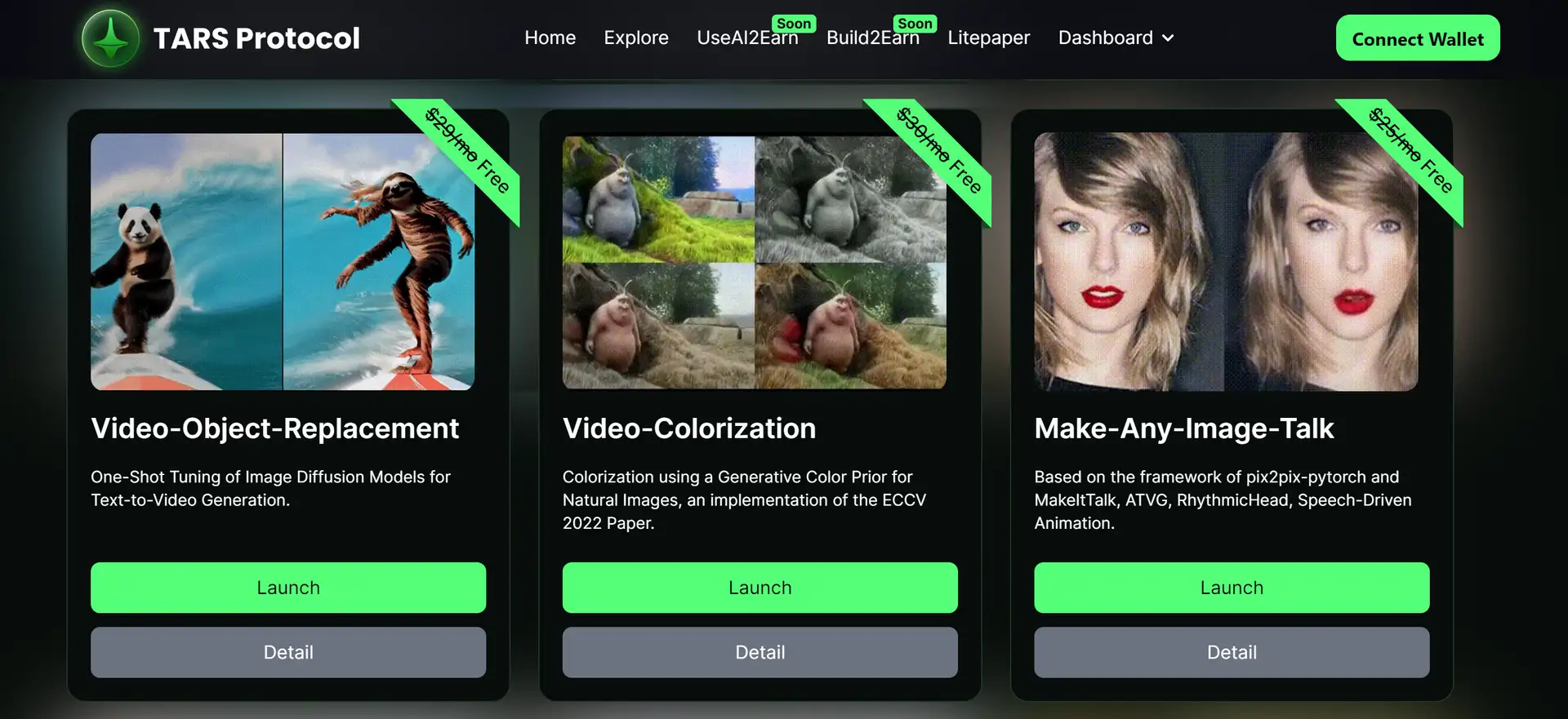
Task: Click the Video-Colorization preview image
Action: 754,261
